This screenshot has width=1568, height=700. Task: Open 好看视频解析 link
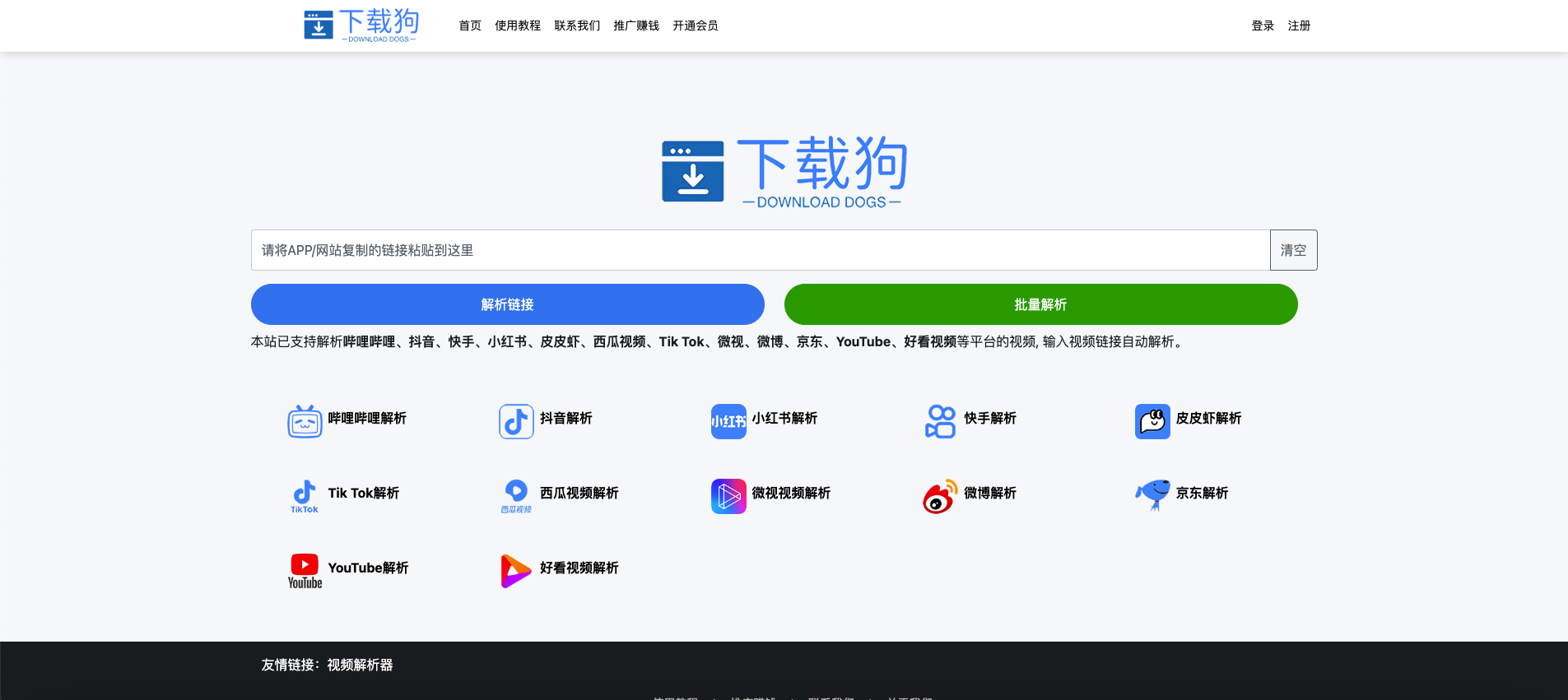pyautogui.click(x=579, y=568)
